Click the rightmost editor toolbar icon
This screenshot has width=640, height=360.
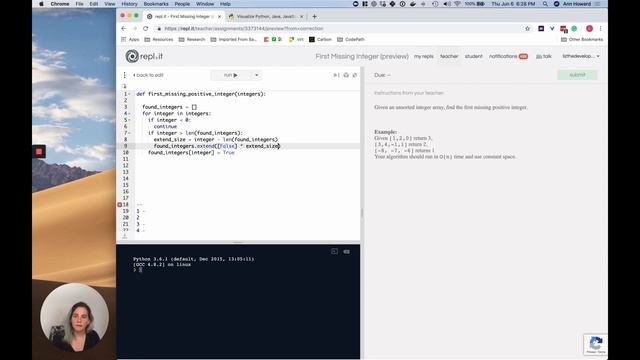[x=355, y=75]
